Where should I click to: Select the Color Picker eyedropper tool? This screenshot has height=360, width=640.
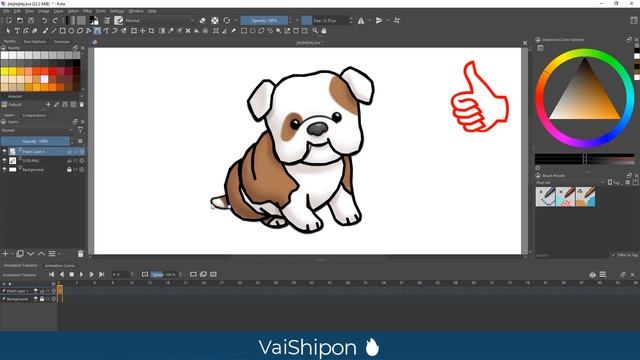coord(171,31)
